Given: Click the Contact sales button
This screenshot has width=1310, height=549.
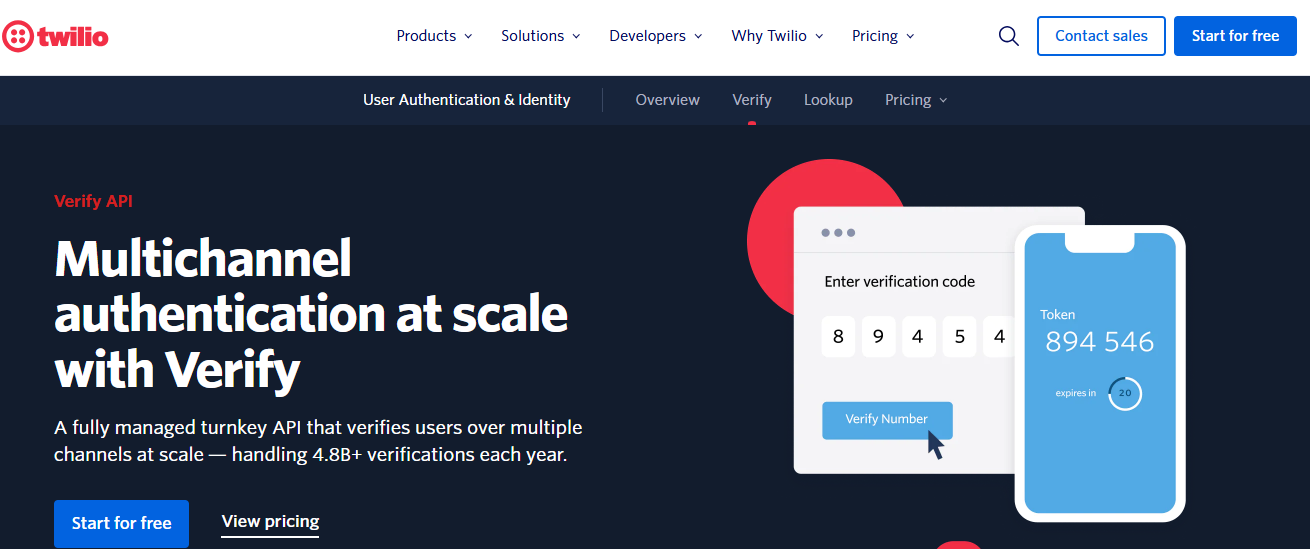Looking at the screenshot, I should (x=1101, y=36).
